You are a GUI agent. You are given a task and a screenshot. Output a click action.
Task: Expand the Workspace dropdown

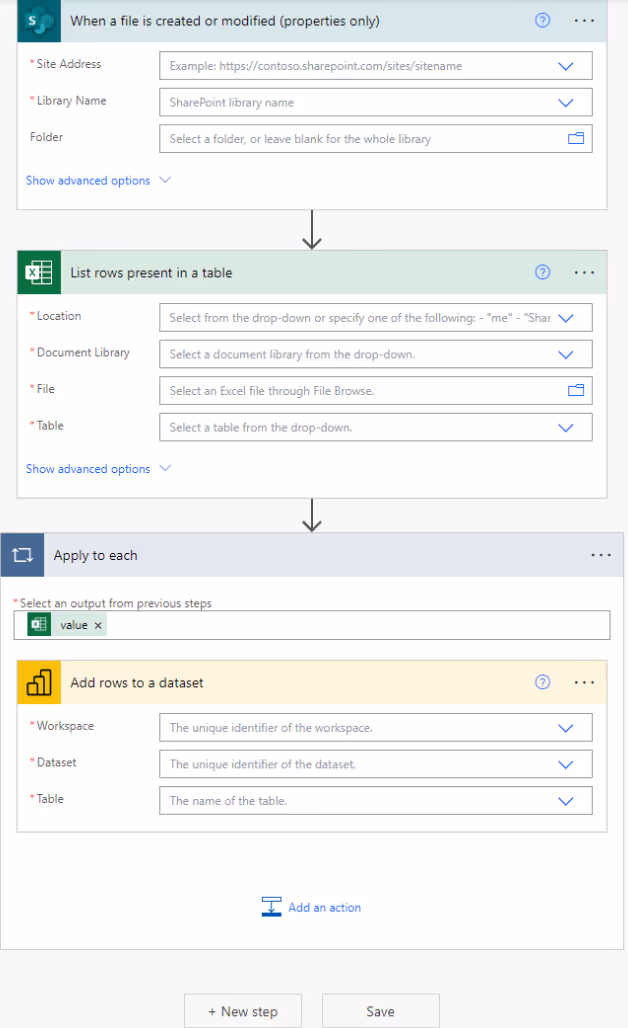[565, 728]
